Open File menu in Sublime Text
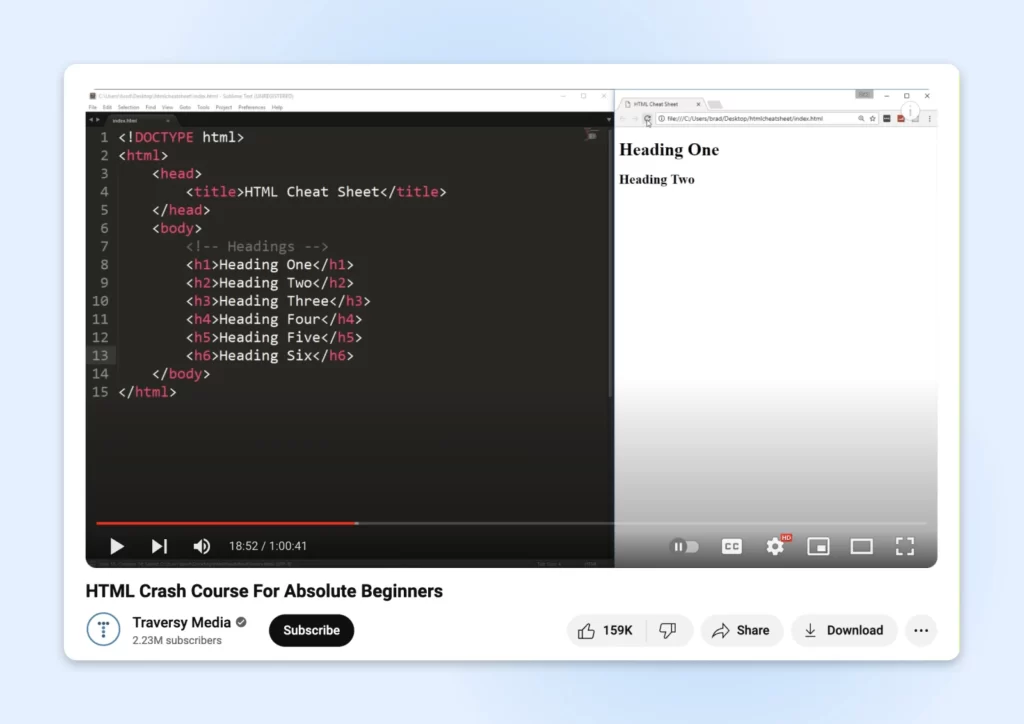Screen dimensions: 1024x724 93,107
